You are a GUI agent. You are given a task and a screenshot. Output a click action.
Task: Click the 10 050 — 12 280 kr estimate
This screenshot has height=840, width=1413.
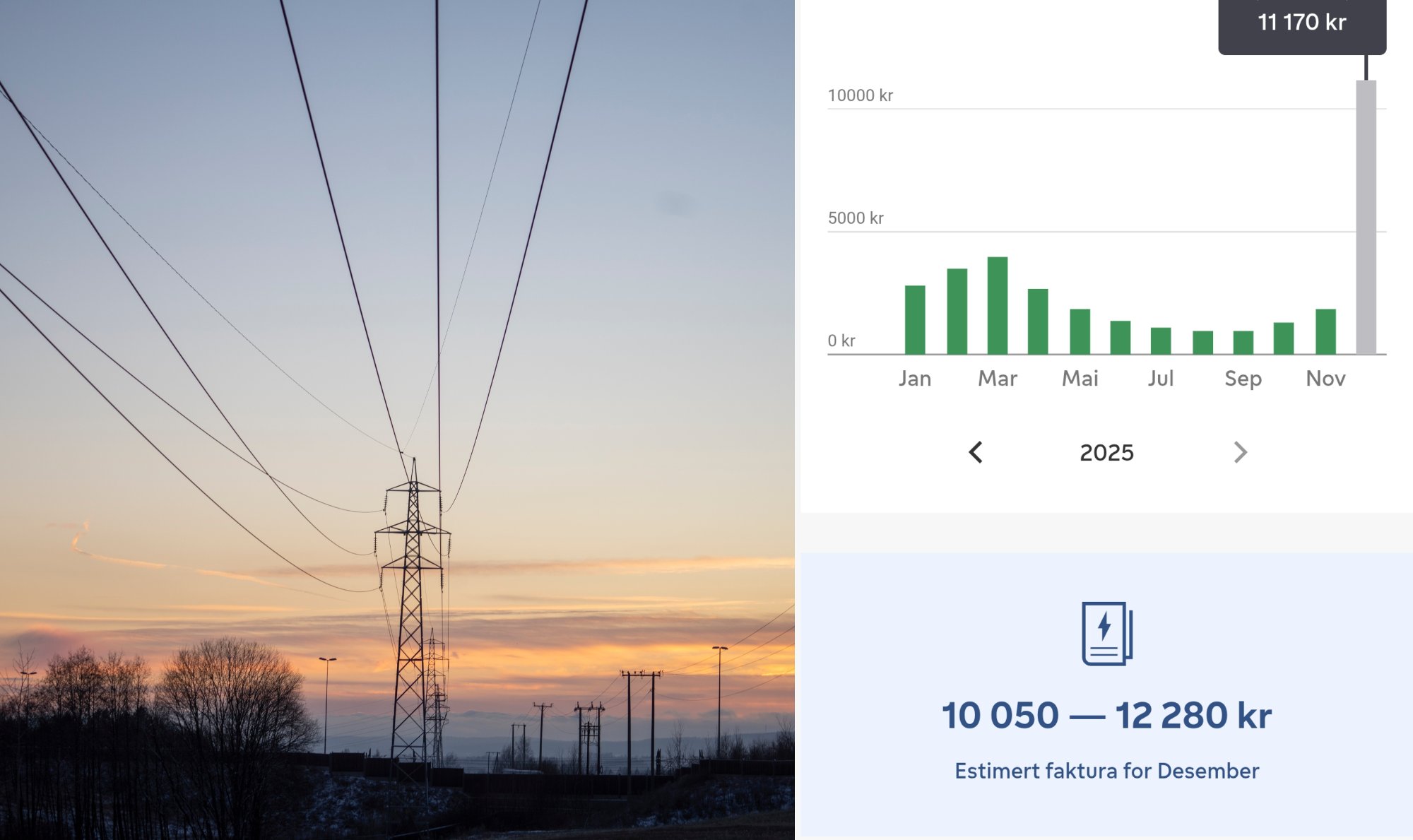[x=1106, y=715]
